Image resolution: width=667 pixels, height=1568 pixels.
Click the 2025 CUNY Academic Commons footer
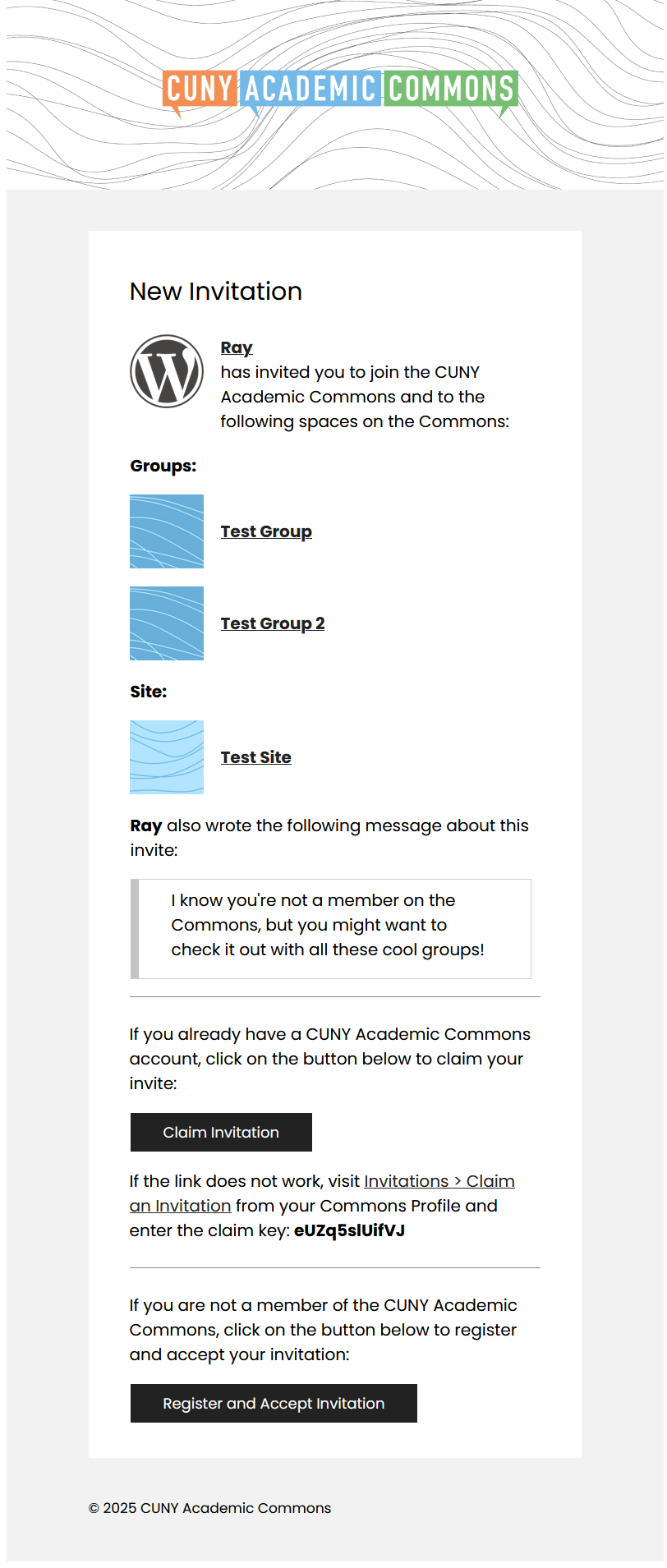click(x=209, y=1508)
